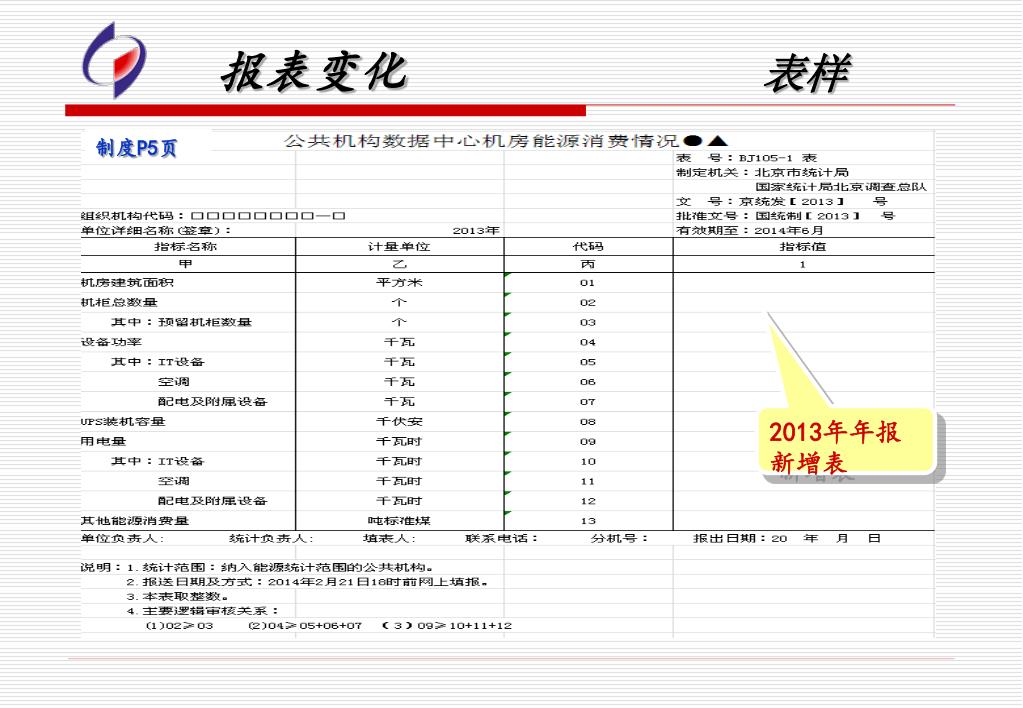Click the 乙 sub-header cell

[399, 264]
